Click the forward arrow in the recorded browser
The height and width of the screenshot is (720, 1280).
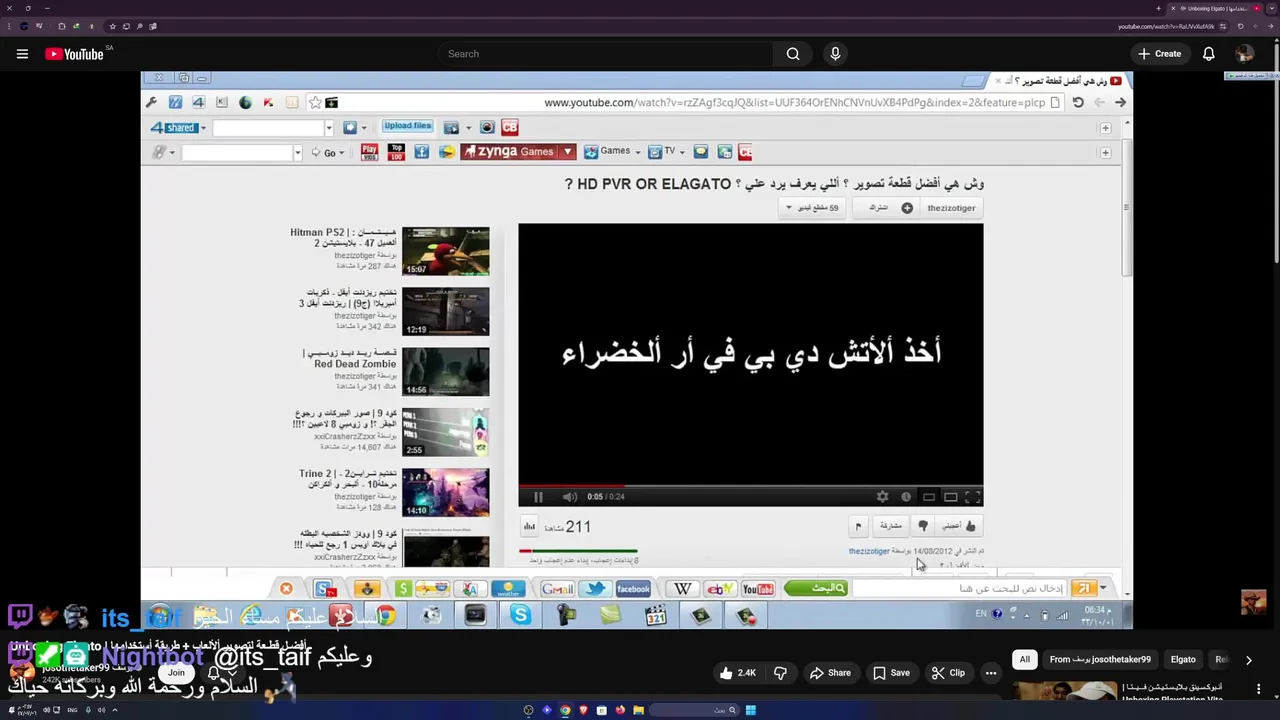tap(1120, 102)
